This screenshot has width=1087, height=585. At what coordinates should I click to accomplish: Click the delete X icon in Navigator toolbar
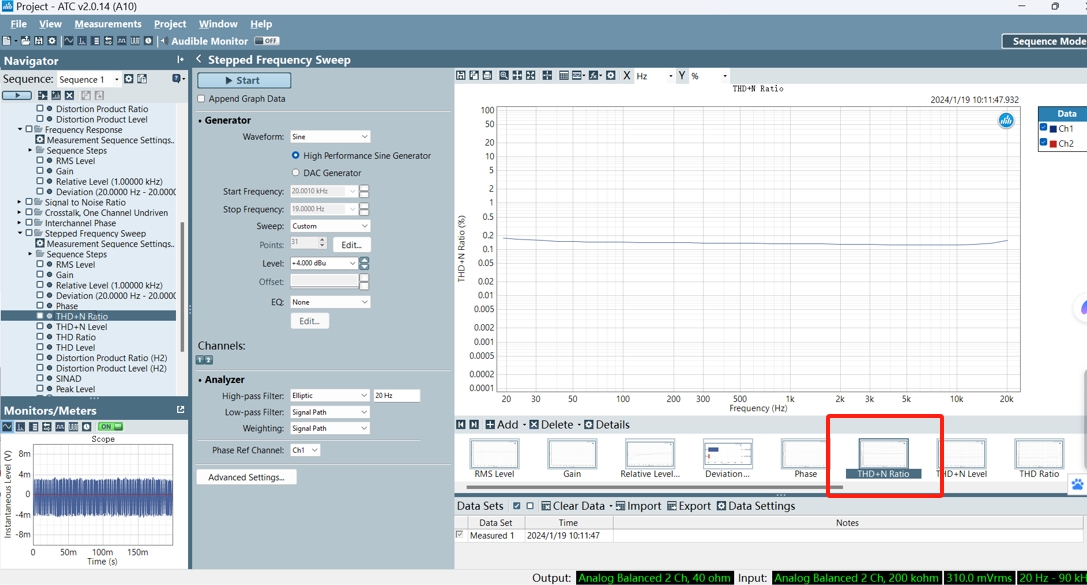(69, 95)
